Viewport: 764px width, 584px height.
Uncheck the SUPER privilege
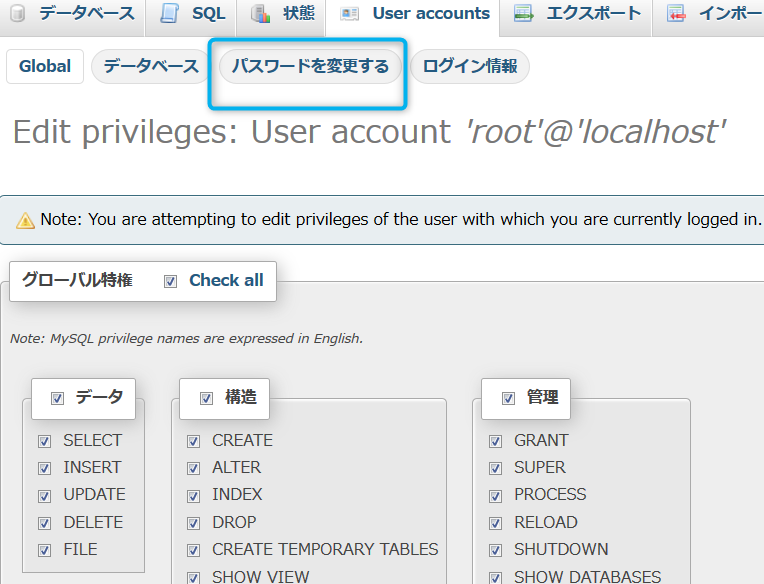496,469
